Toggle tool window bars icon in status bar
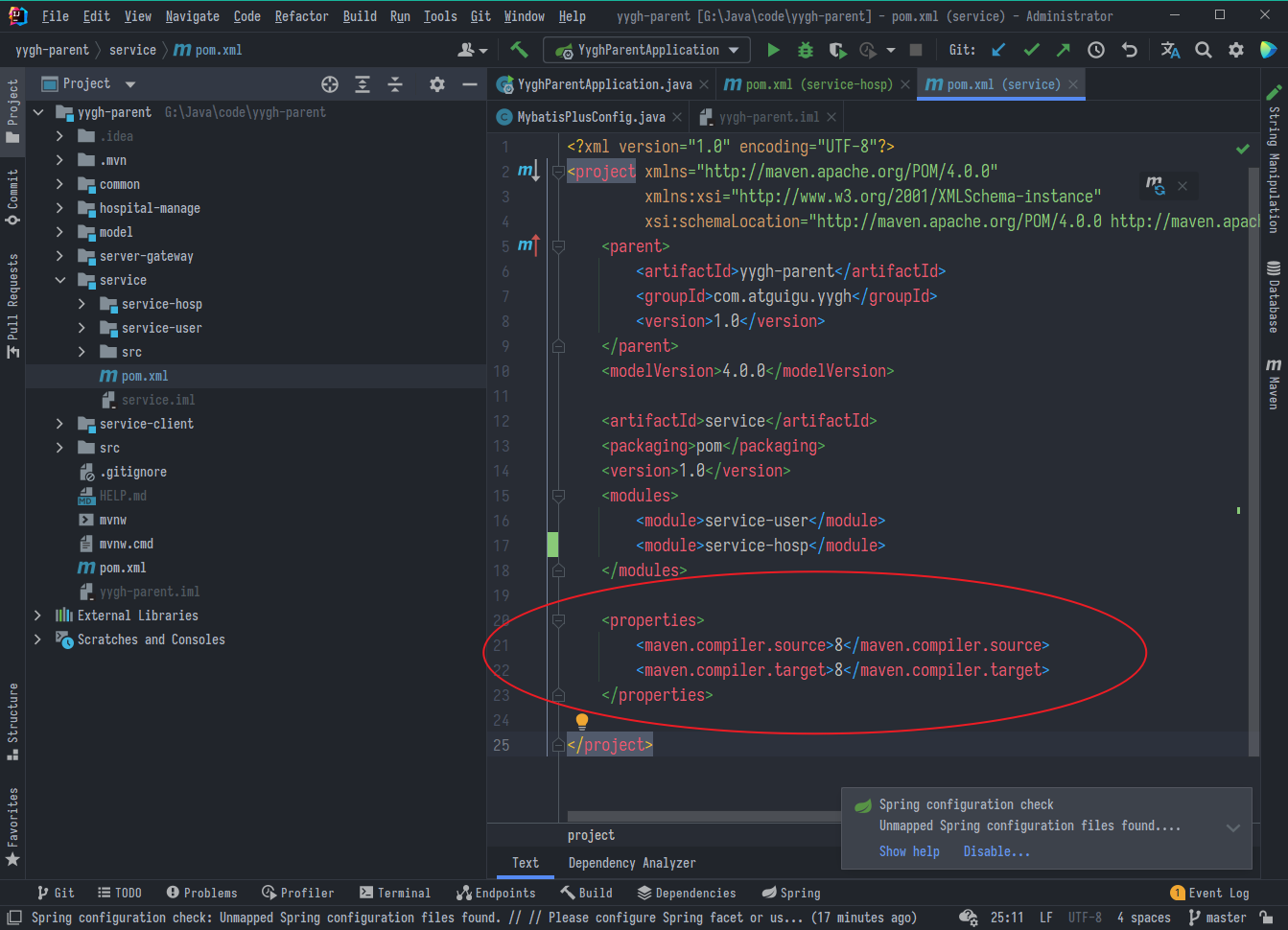1288x930 pixels. tap(13, 918)
